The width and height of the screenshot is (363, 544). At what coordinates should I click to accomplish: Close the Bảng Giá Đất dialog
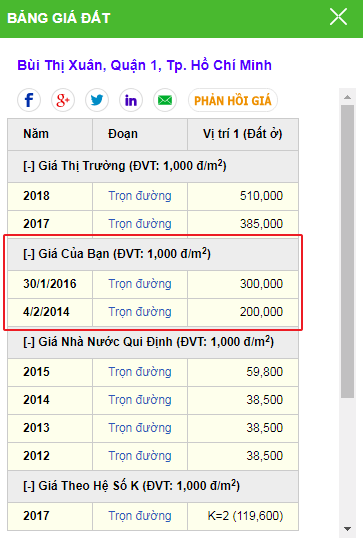click(338, 17)
